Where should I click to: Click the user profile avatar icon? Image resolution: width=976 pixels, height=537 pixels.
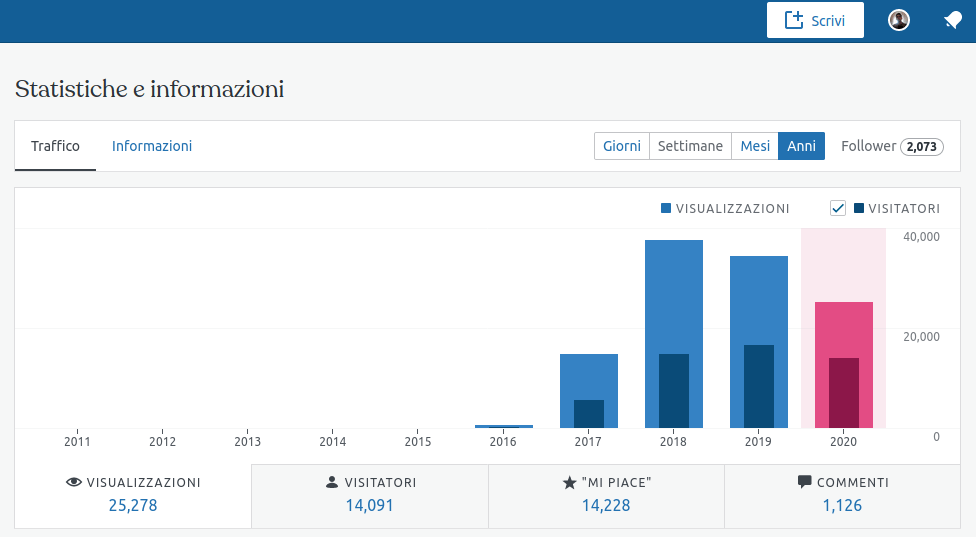[899, 20]
